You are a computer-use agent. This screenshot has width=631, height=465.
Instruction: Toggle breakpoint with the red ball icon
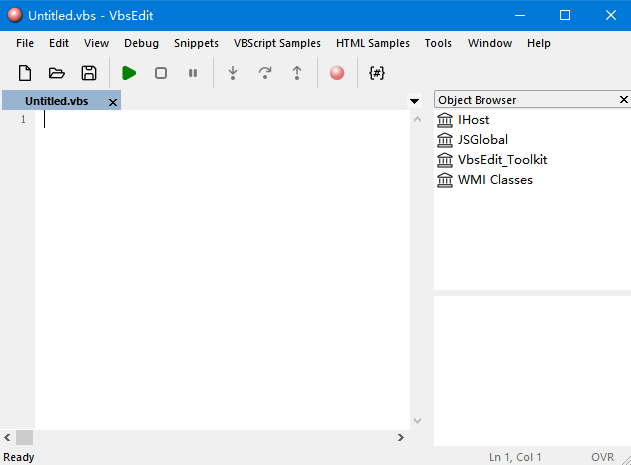pos(337,73)
